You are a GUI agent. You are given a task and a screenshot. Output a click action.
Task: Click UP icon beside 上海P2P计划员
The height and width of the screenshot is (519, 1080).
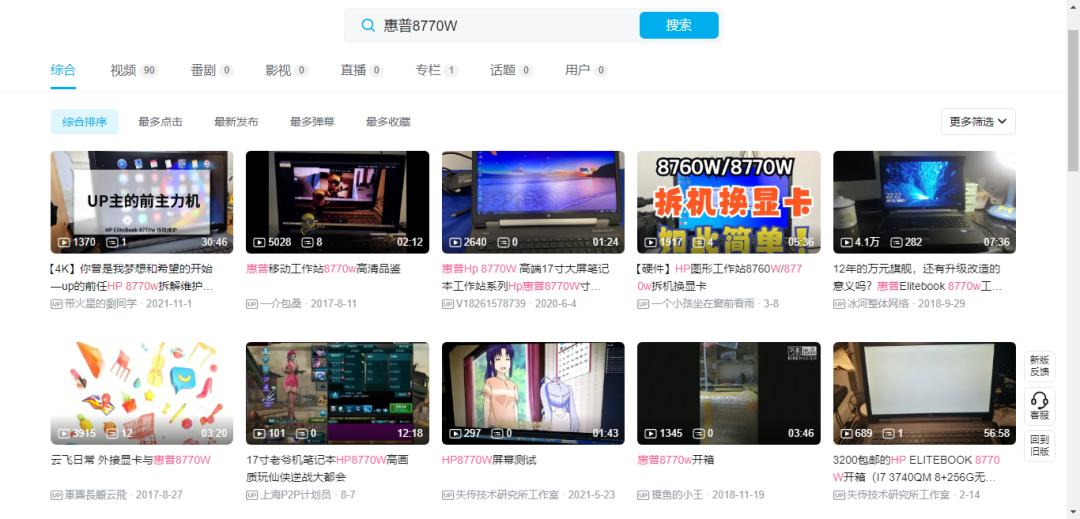pyautogui.click(x=252, y=495)
